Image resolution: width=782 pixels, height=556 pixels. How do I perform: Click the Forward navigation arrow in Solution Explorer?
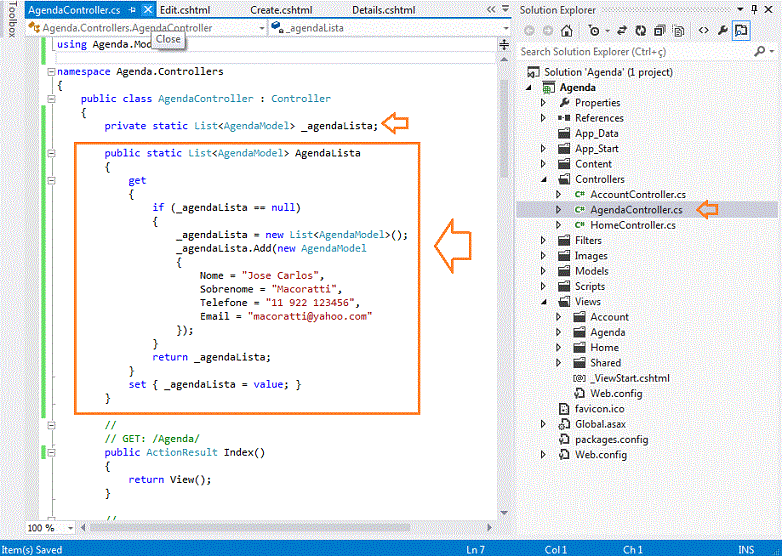[548, 31]
